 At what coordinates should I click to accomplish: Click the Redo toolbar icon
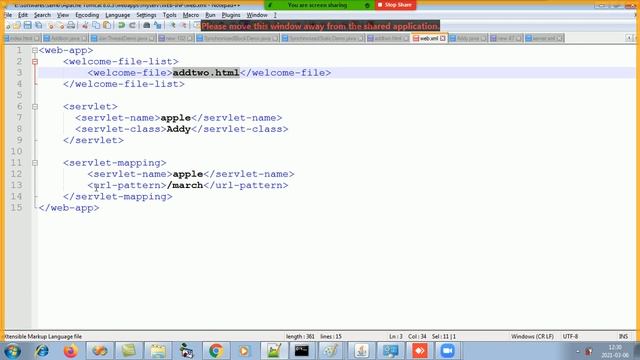[132, 25]
